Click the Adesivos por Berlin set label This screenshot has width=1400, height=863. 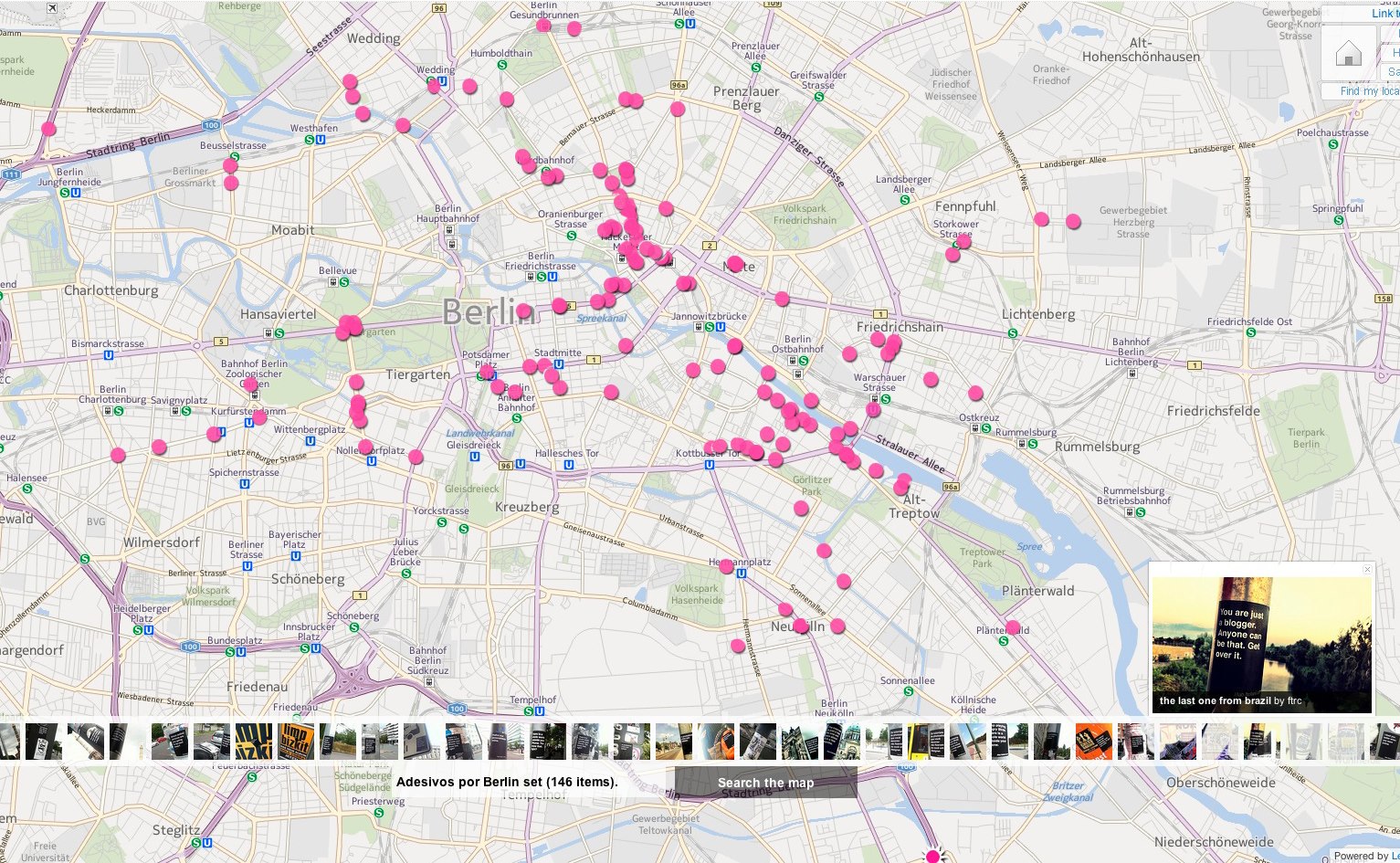click(507, 783)
